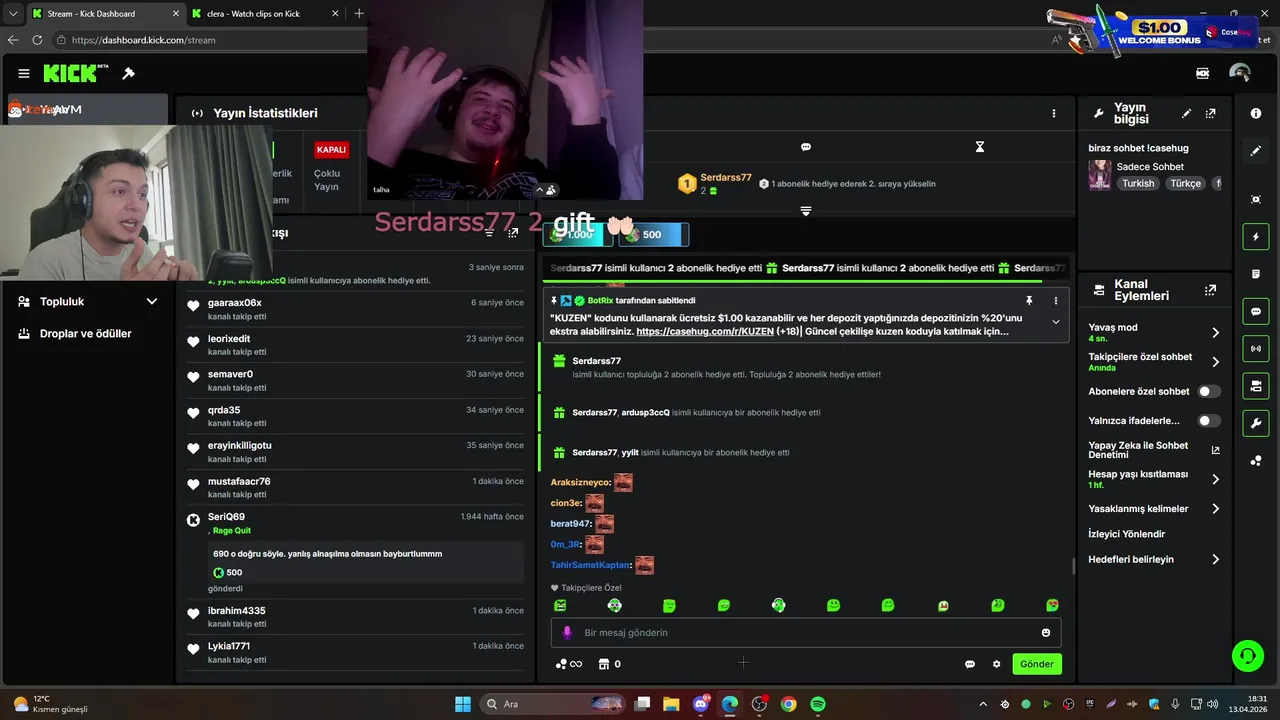Open the green headset support button

coord(1247,656)
